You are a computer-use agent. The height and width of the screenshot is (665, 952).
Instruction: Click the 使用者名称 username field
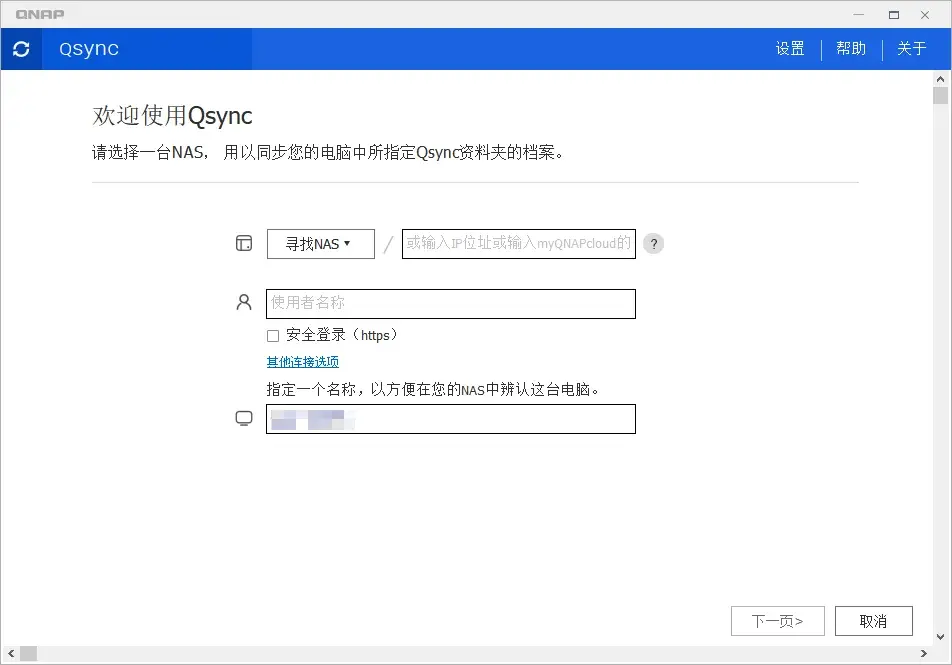pos(450,303)
